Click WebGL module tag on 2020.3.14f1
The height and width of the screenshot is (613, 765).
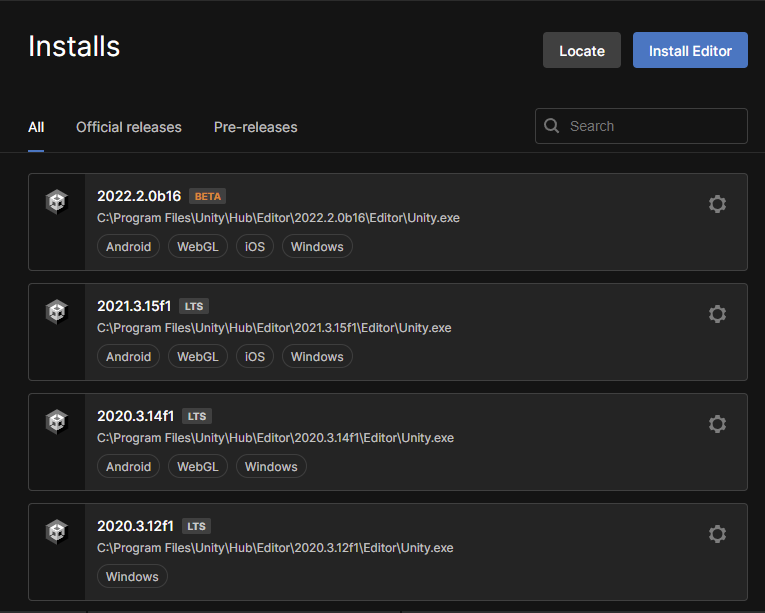[198, 467]
